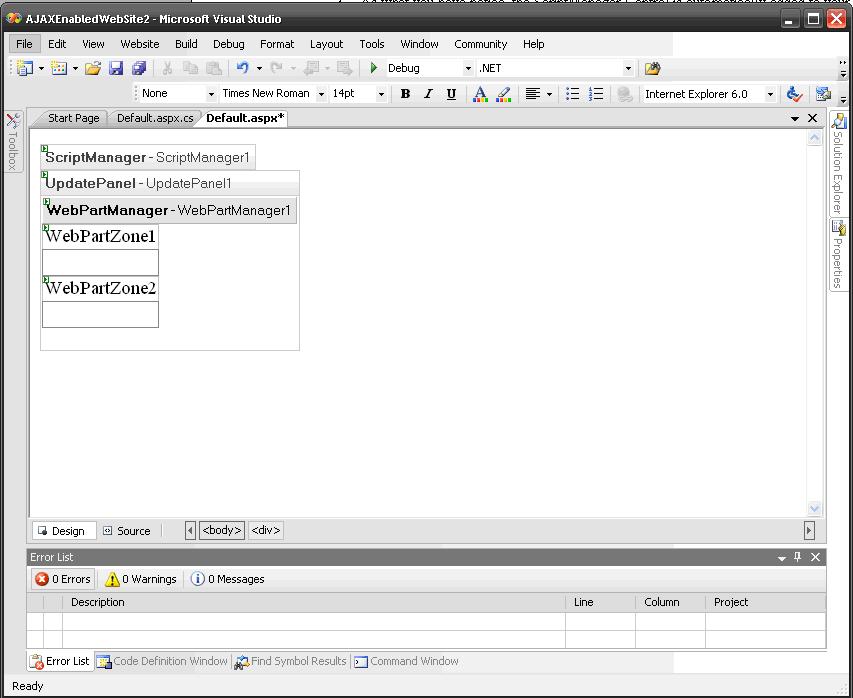The height and width of the screenshot is (698, 853).
Task: Switch to Source view
Action: pyautogui.click(x=127, y=530)
